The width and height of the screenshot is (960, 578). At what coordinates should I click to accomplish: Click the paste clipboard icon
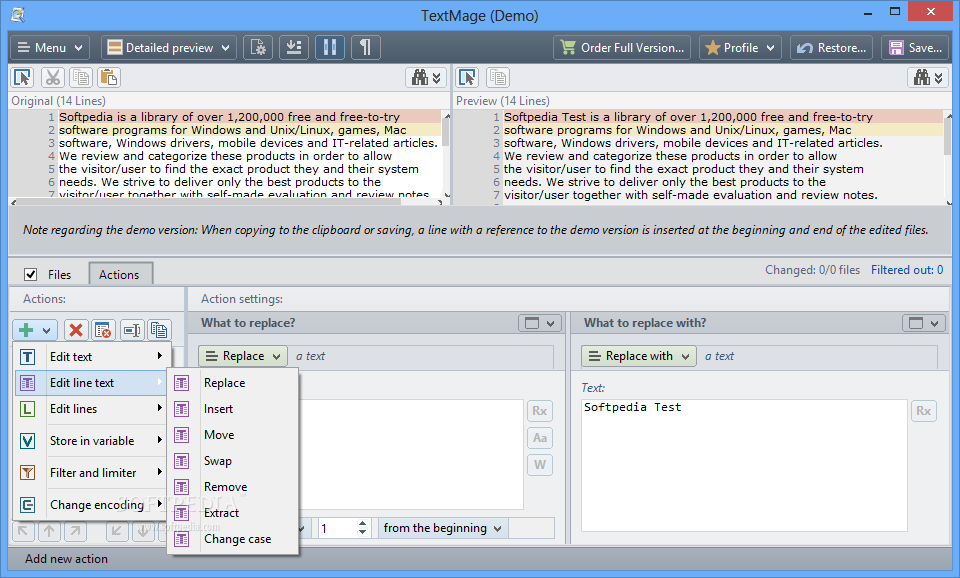tap(108, 78)
